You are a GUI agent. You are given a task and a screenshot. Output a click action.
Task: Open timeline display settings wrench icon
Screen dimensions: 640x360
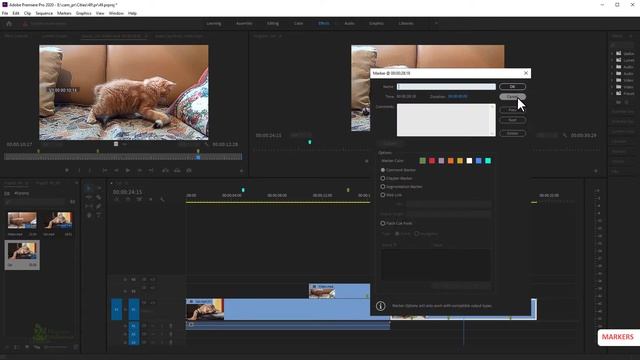pos(162,200)
